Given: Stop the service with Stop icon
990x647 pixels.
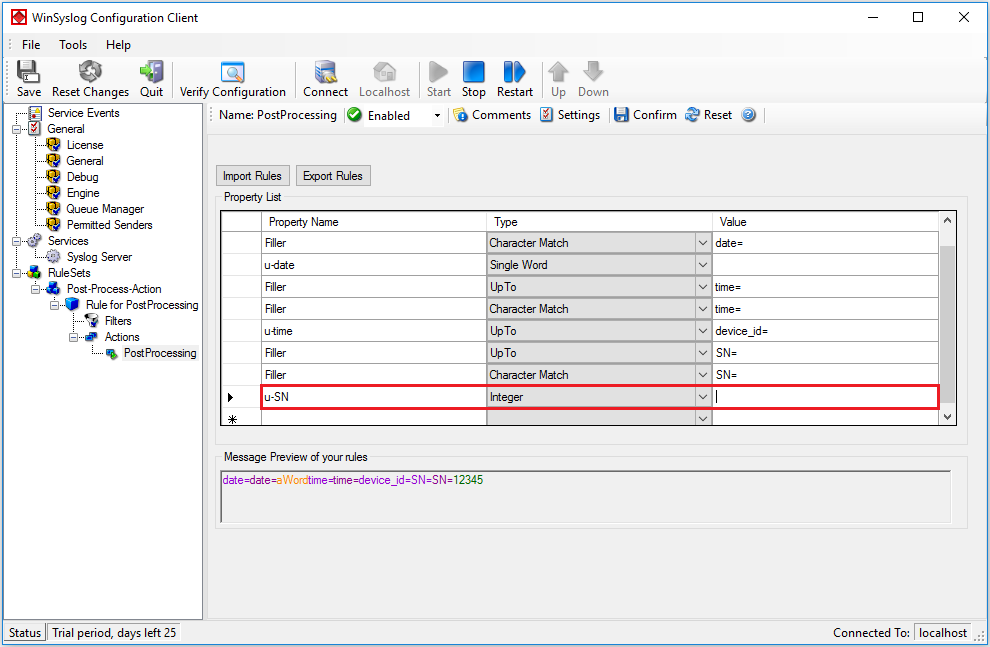Looking at the screenshot, I should click(x=474, y=79).
